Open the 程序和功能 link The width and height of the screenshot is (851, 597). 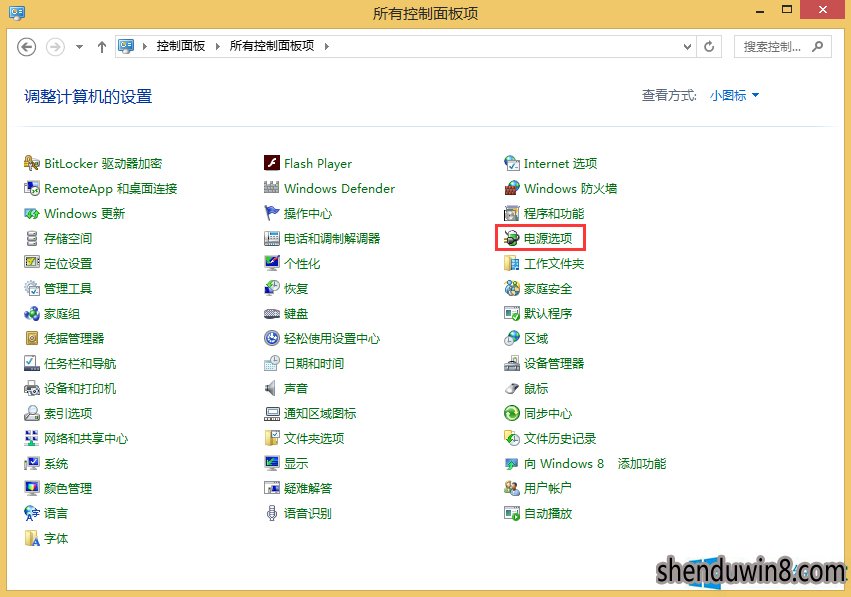pos(554,213)
